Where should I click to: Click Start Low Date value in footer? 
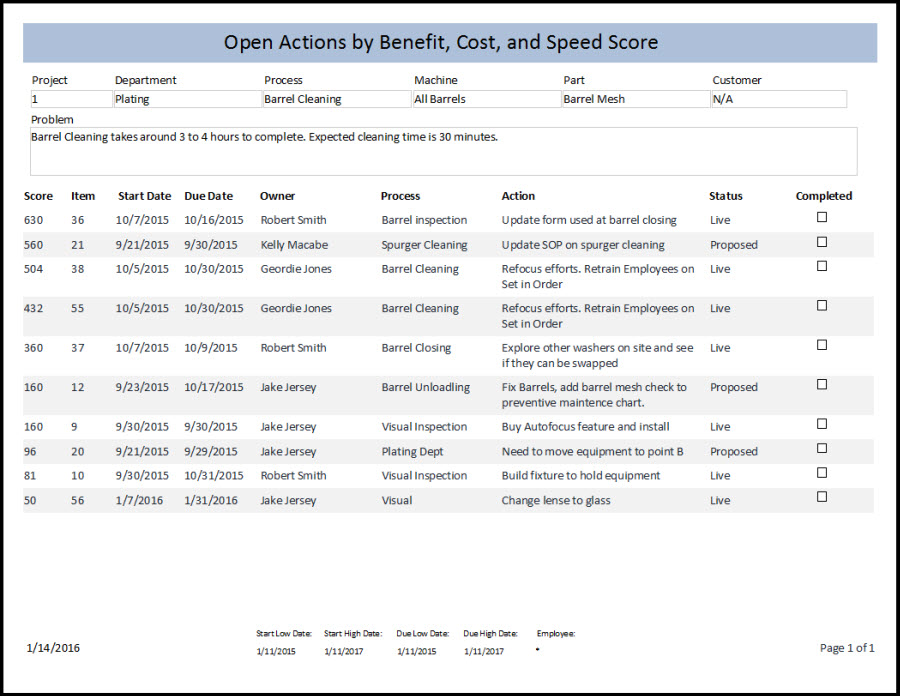[275, 651]
